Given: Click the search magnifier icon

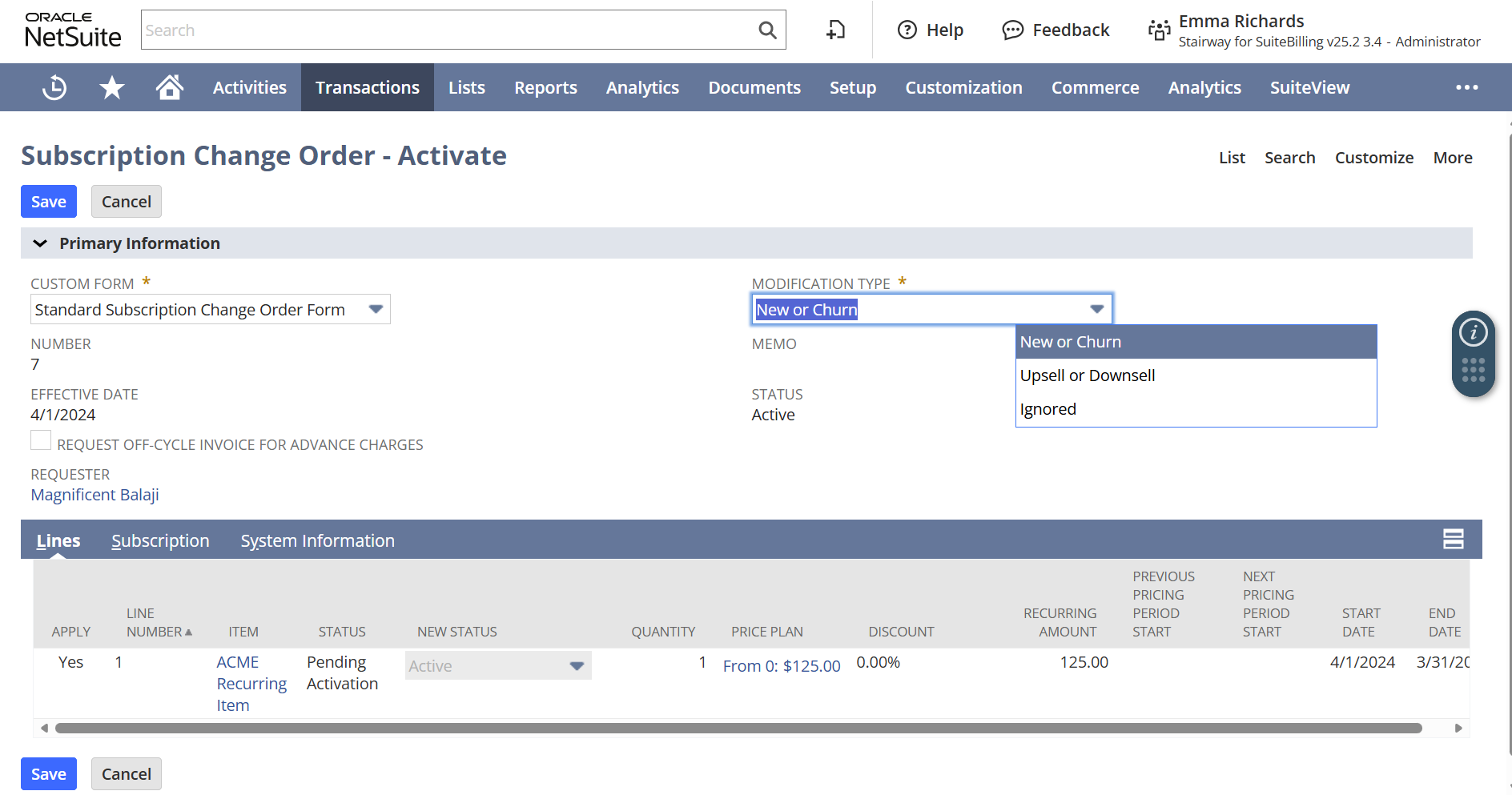Looking at the screenshot, I should [x=767, y=30].
